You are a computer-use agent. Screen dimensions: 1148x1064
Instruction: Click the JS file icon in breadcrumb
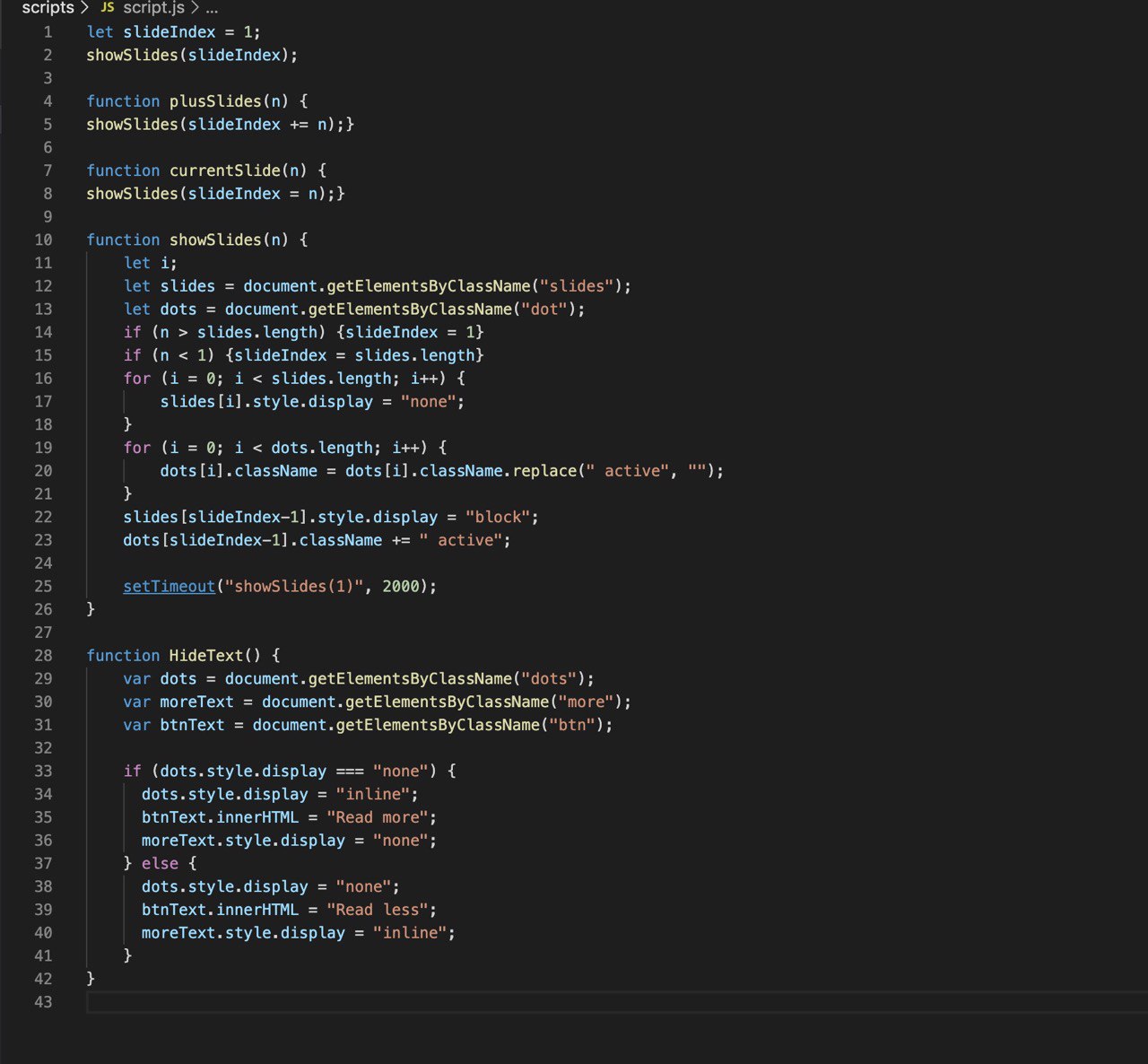pyautogui.click(x=108, y=7)
